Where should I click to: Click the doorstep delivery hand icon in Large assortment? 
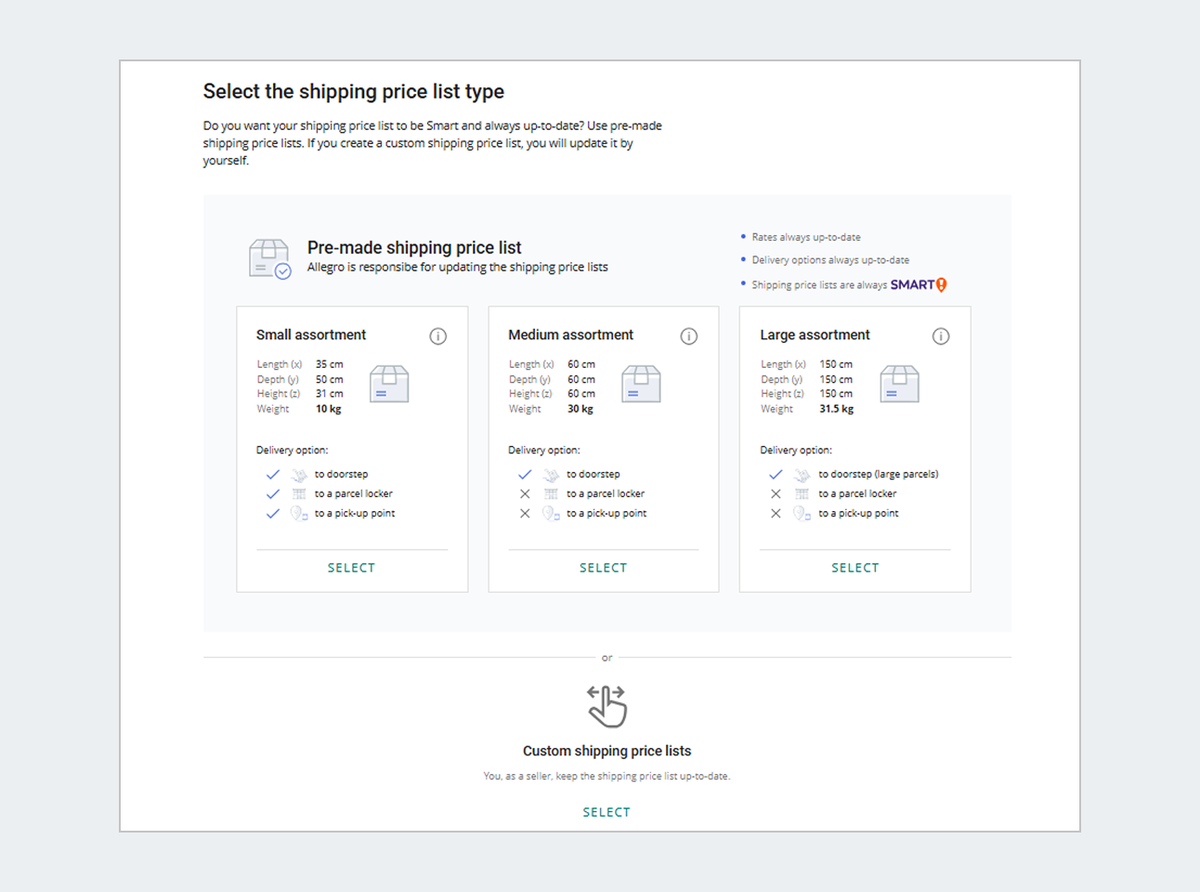tap(802, 474)
